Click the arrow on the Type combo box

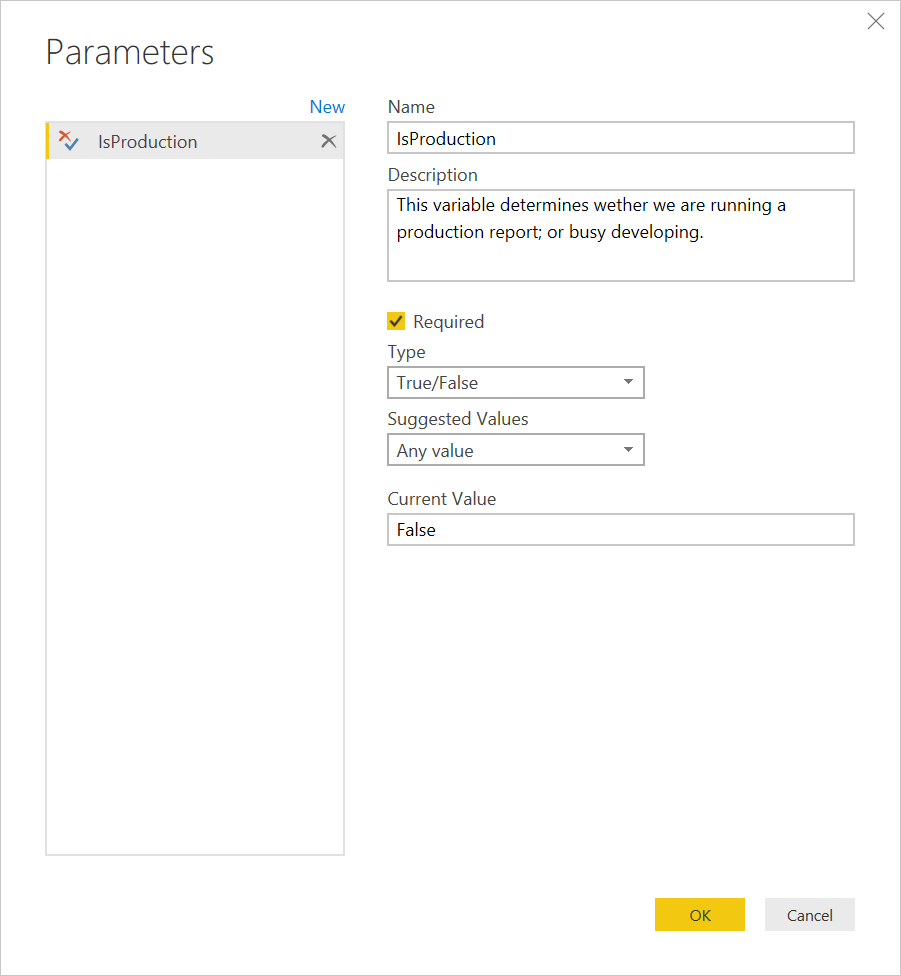[628, 382]
